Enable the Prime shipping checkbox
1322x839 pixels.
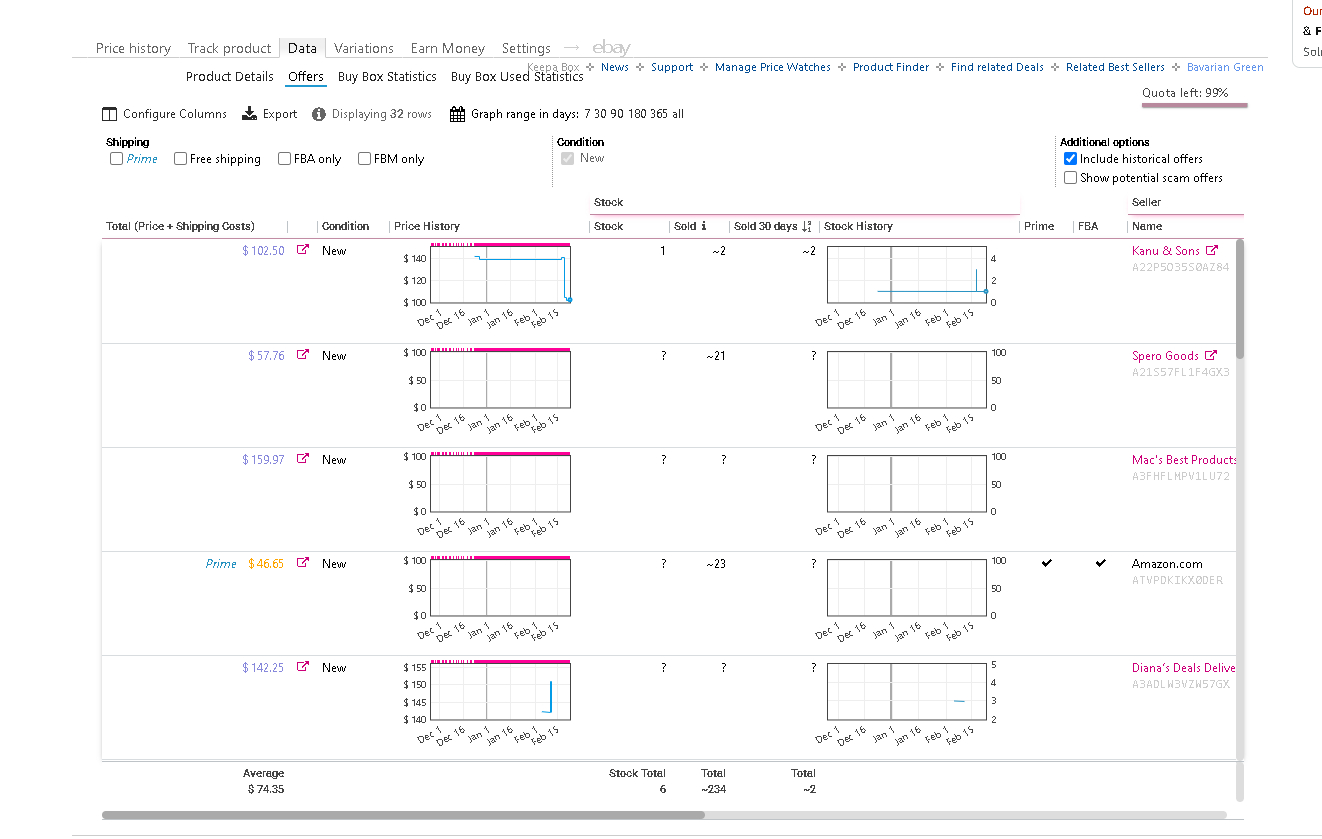click(117, 158)
